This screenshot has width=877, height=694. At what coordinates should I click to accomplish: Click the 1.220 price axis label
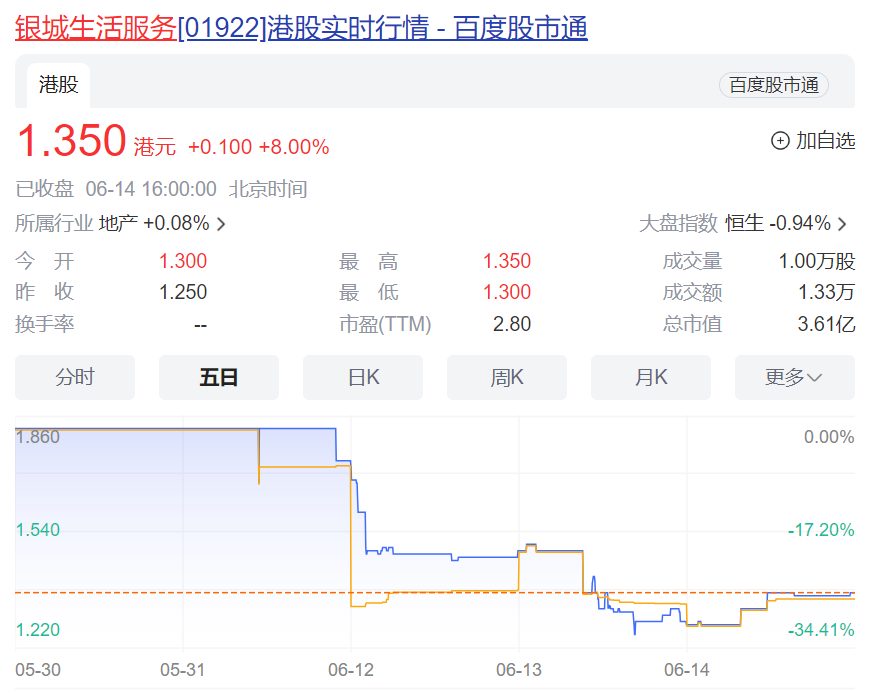click(37, 630)
